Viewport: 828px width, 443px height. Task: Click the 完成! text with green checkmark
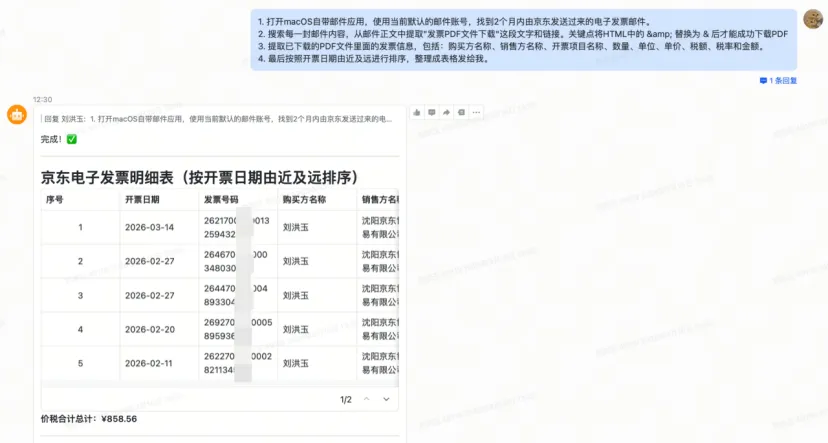click(59, 139)
